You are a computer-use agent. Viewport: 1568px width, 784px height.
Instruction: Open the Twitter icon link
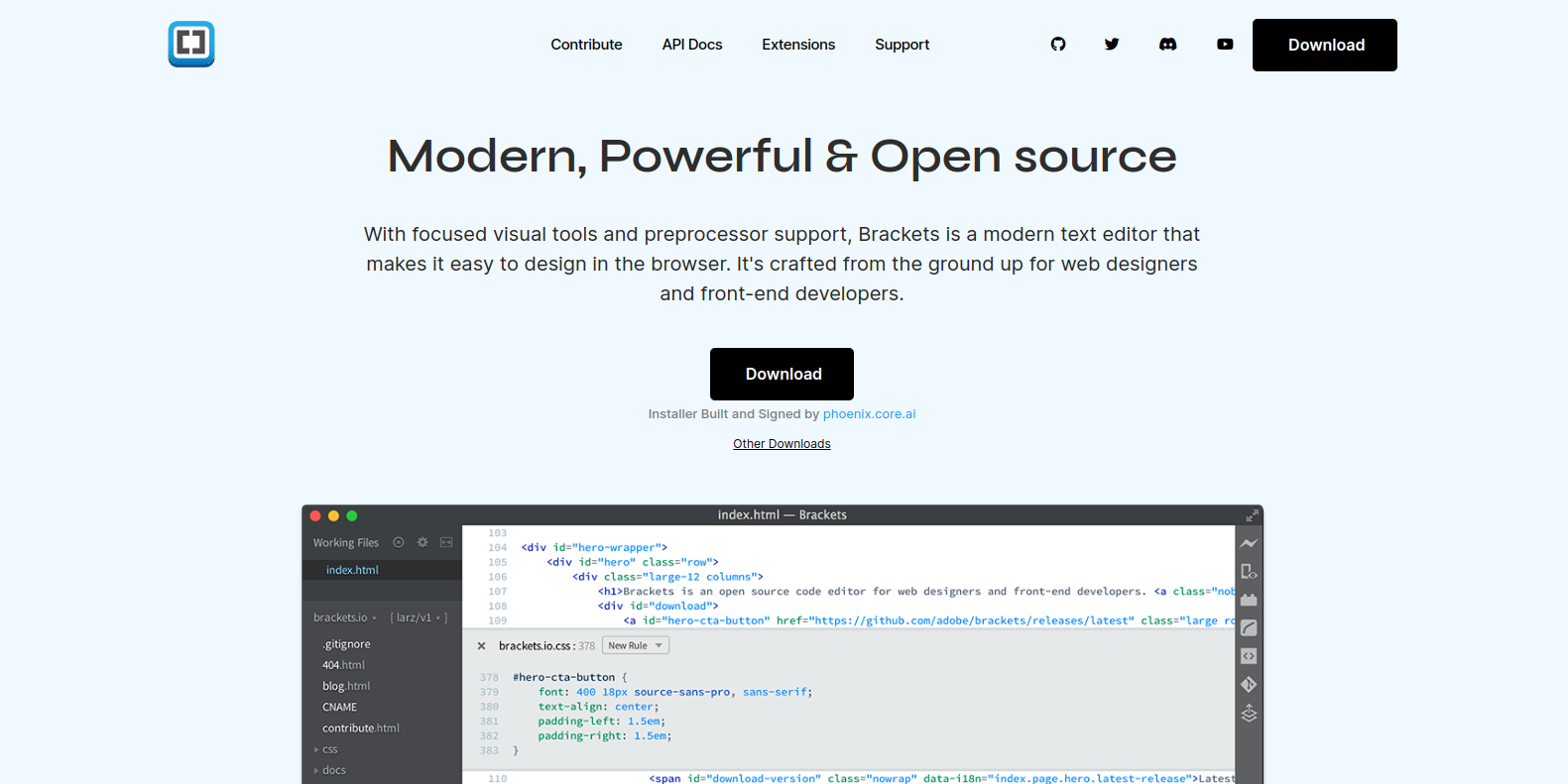[1112, 45]
